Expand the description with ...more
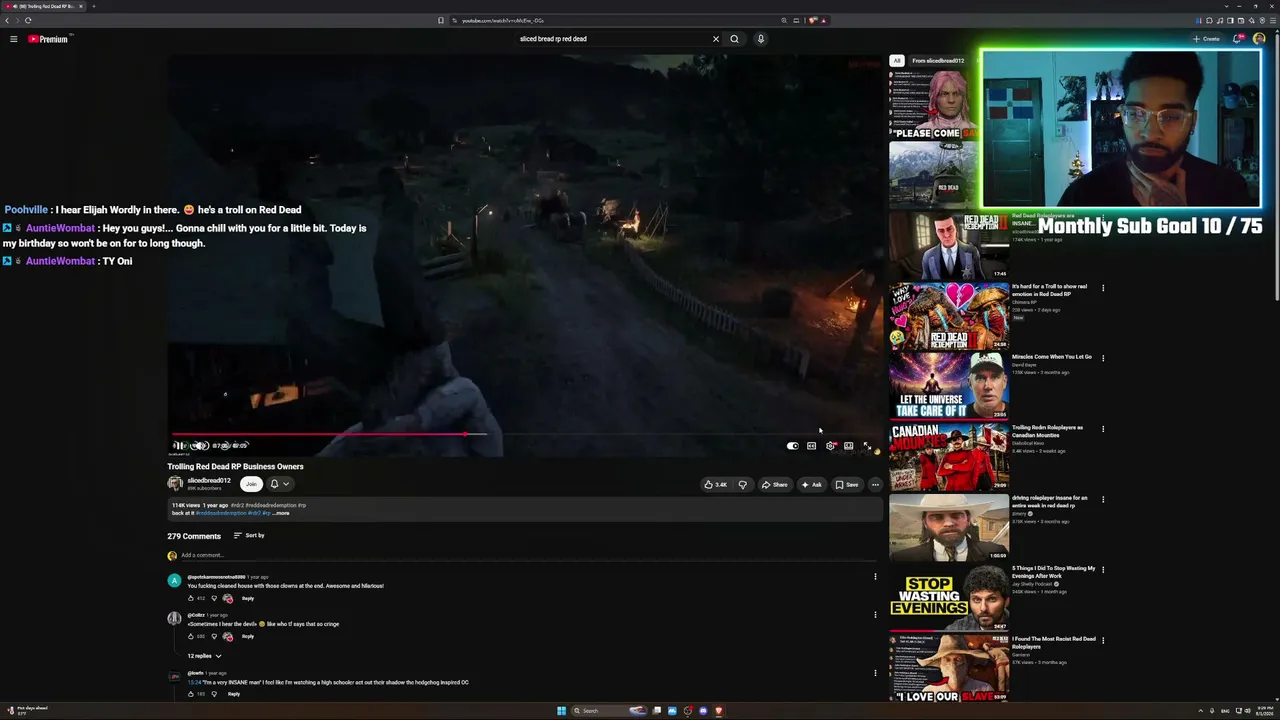The height and width of the screenshot is (720, 1280). pos(281,513)
